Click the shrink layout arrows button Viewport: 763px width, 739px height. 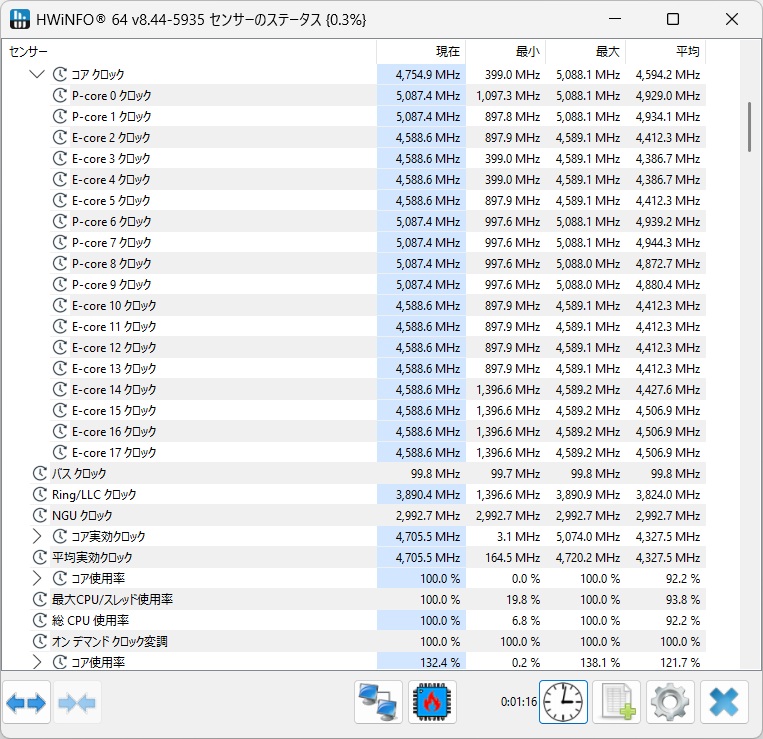[77, 703]
